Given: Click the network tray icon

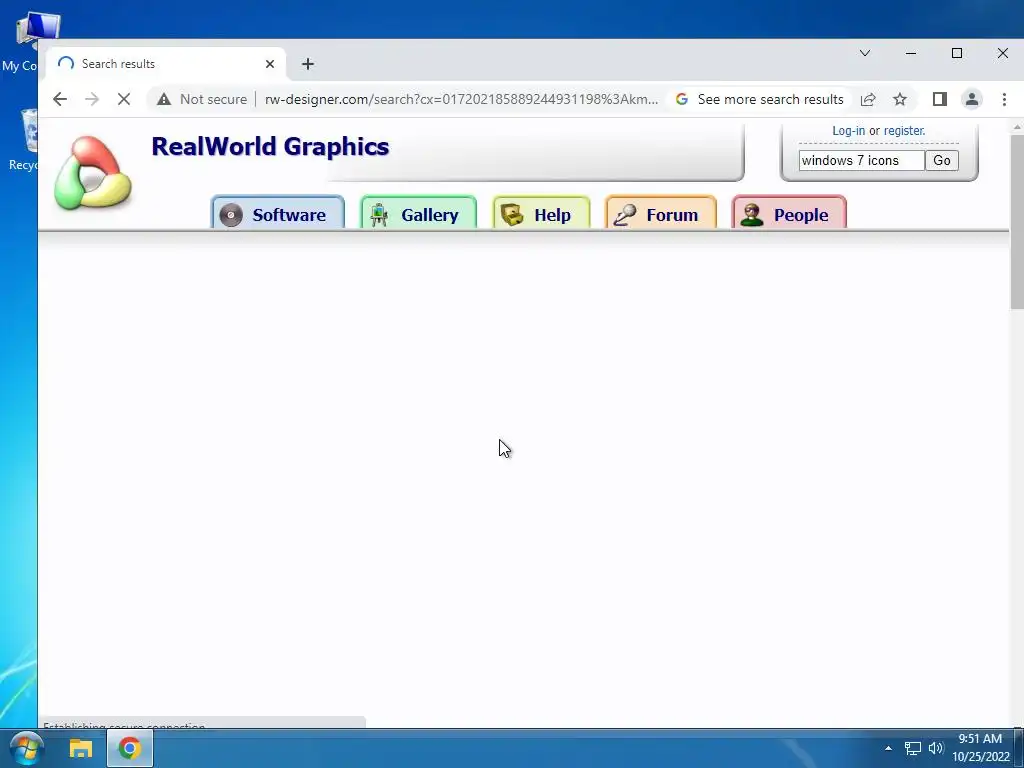Looking at the screenshot, I should [912, 748].
